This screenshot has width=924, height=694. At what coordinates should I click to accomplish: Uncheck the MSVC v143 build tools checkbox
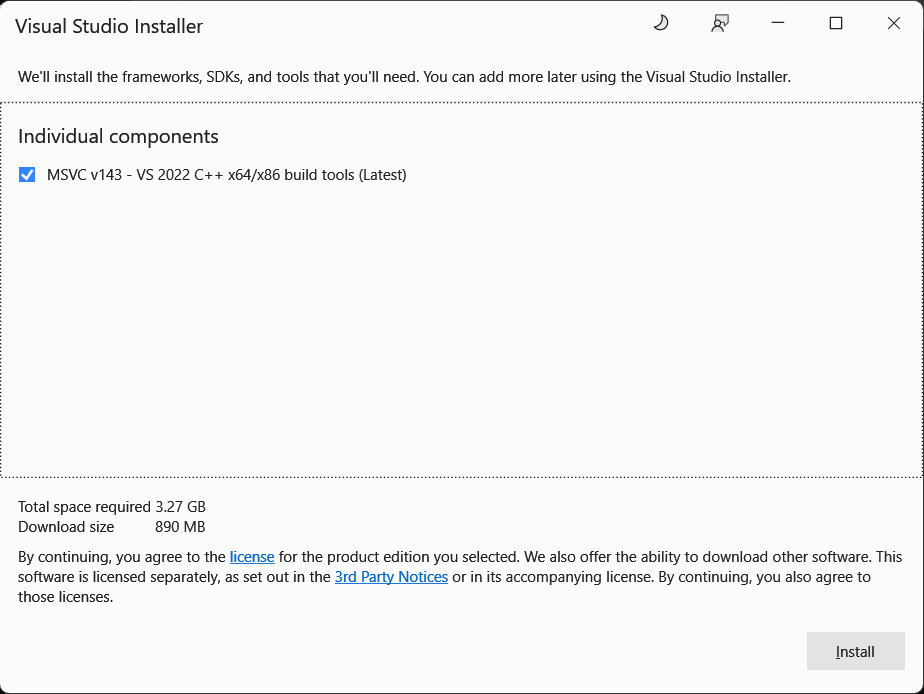[x=27, y=175]
